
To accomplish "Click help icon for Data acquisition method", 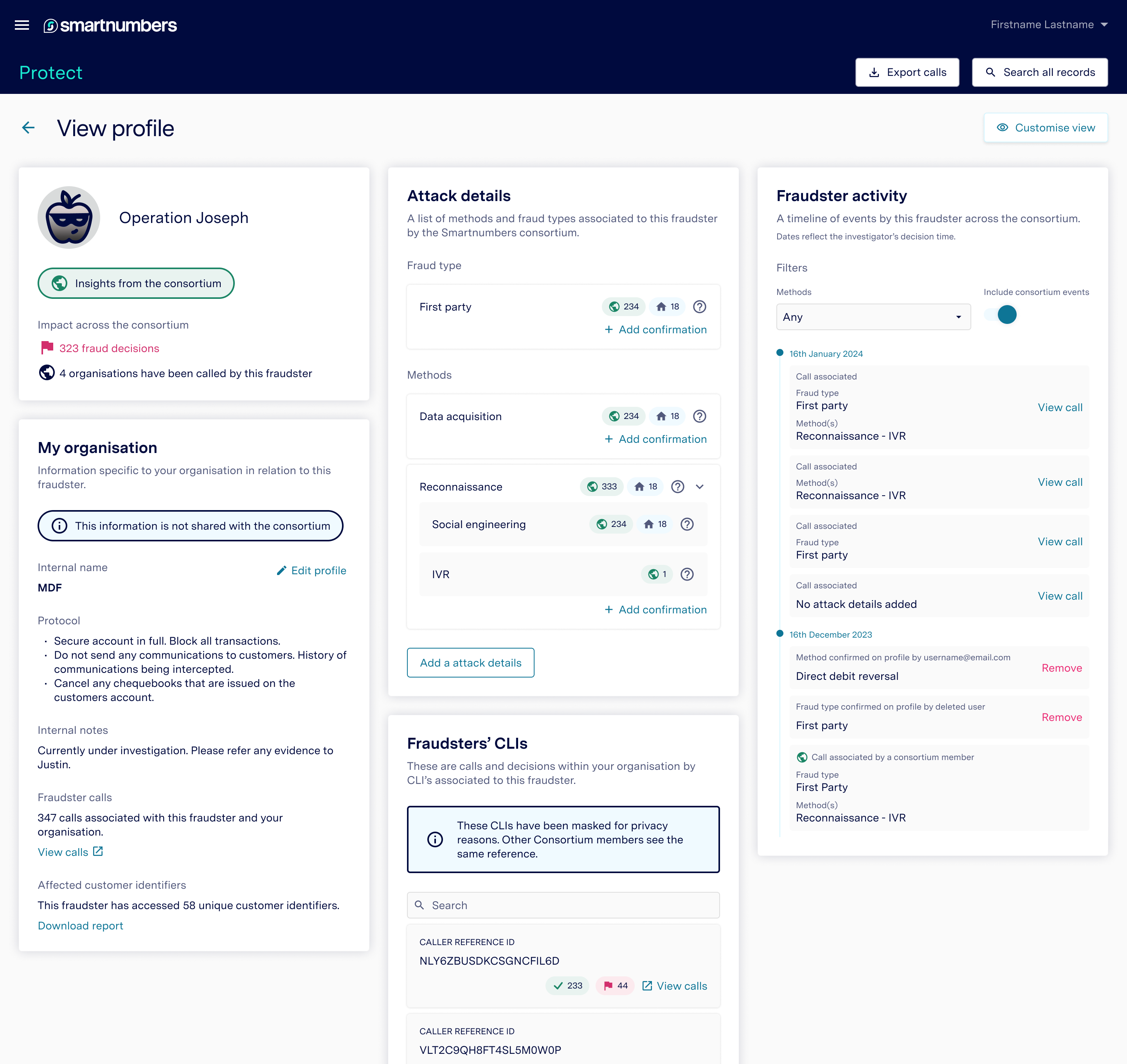I will [700, 416].
